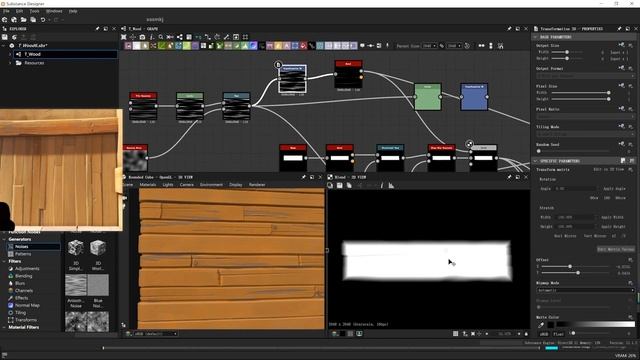Viewport: 640px width, 360px height.
Task: Pick the 3D Worley noise thumbnail
Action: [98, 247]
